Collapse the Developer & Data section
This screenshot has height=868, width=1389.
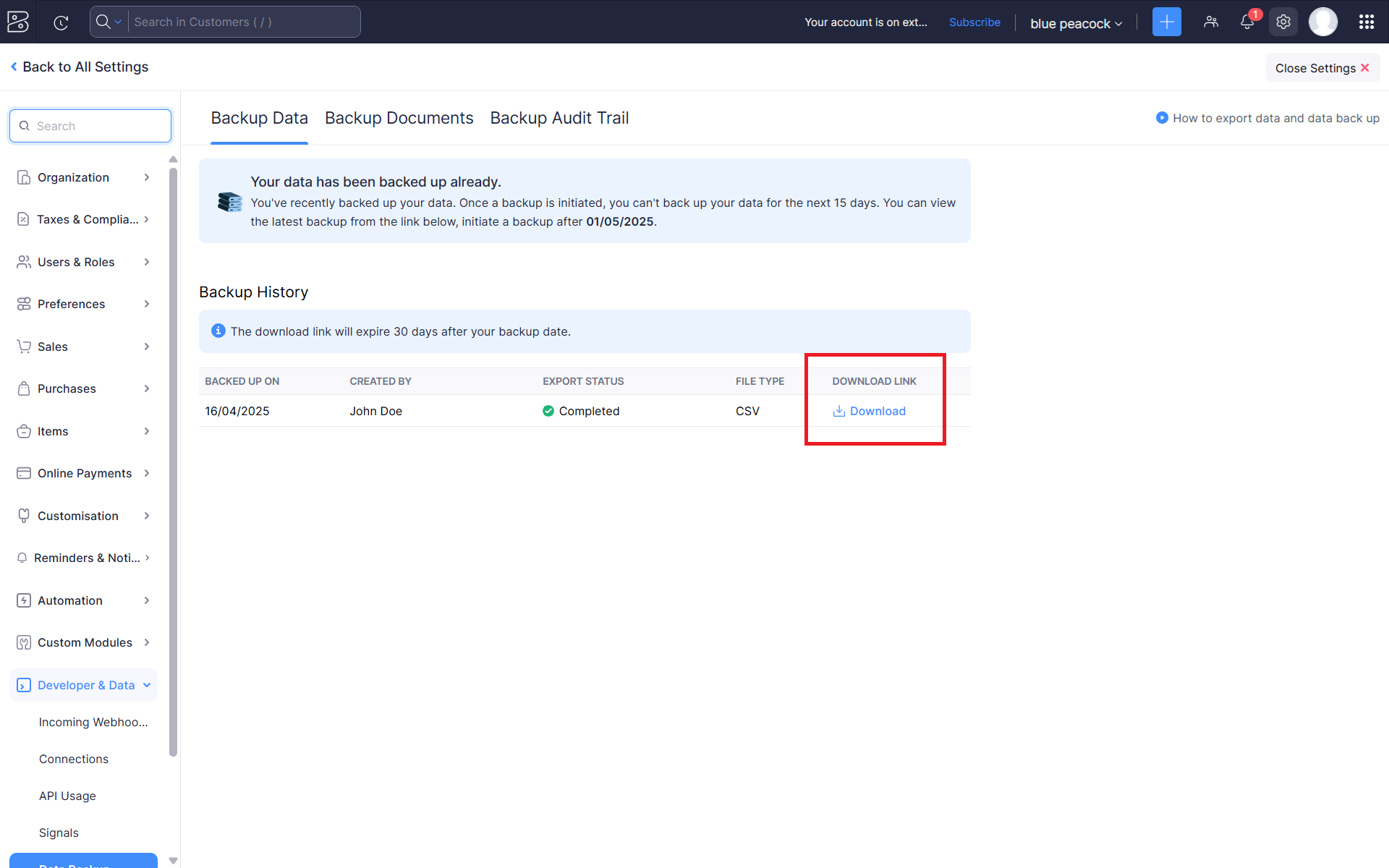tap(147, 685)
